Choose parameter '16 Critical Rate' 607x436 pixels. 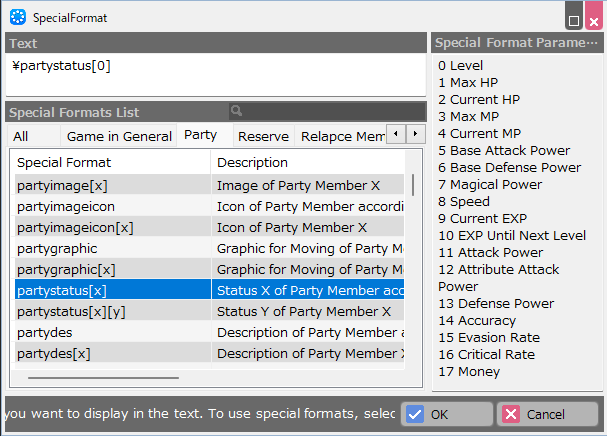(x=486, y=355)
